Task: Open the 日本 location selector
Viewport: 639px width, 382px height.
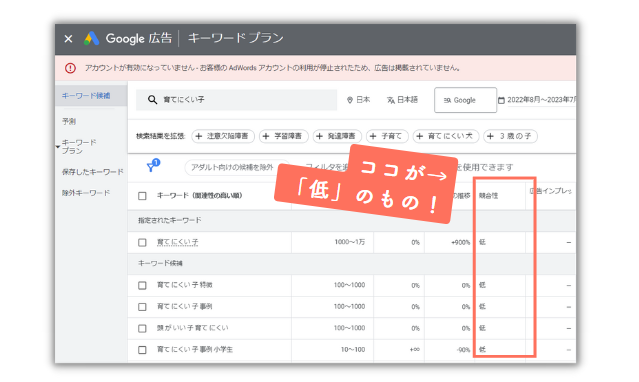Action: pos(359,100)
